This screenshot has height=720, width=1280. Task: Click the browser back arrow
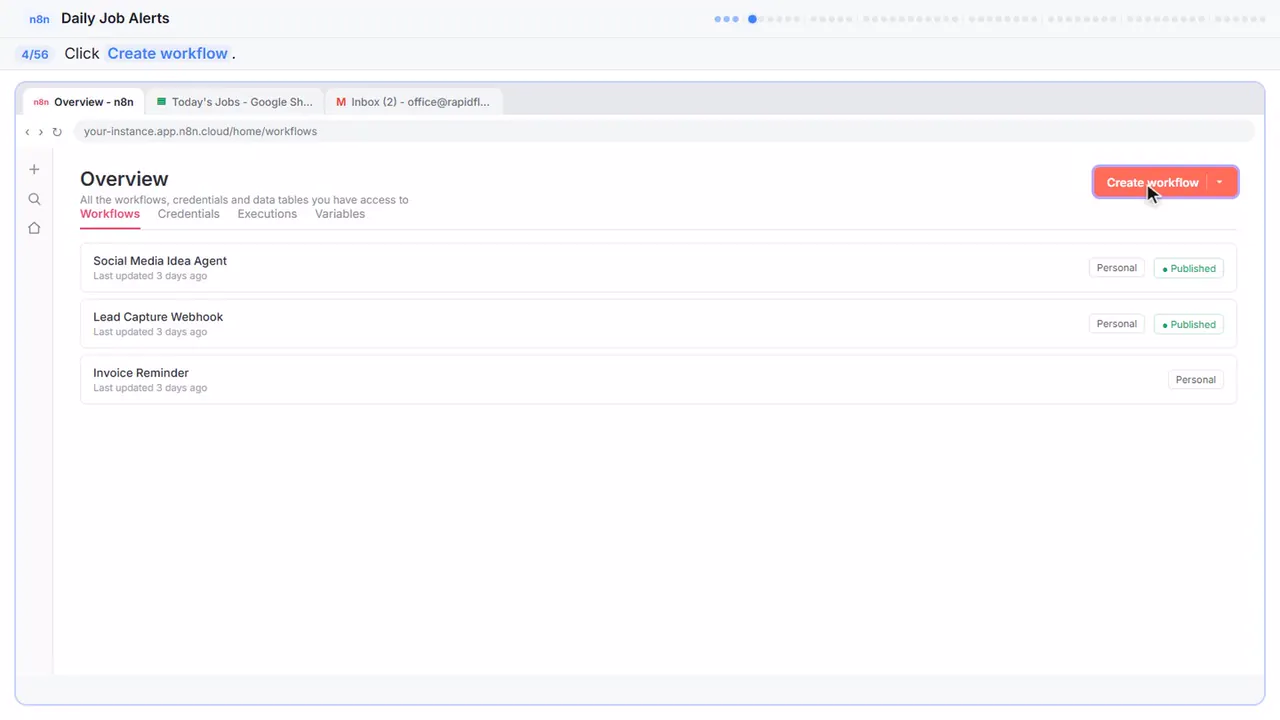[x=27, y=132]
